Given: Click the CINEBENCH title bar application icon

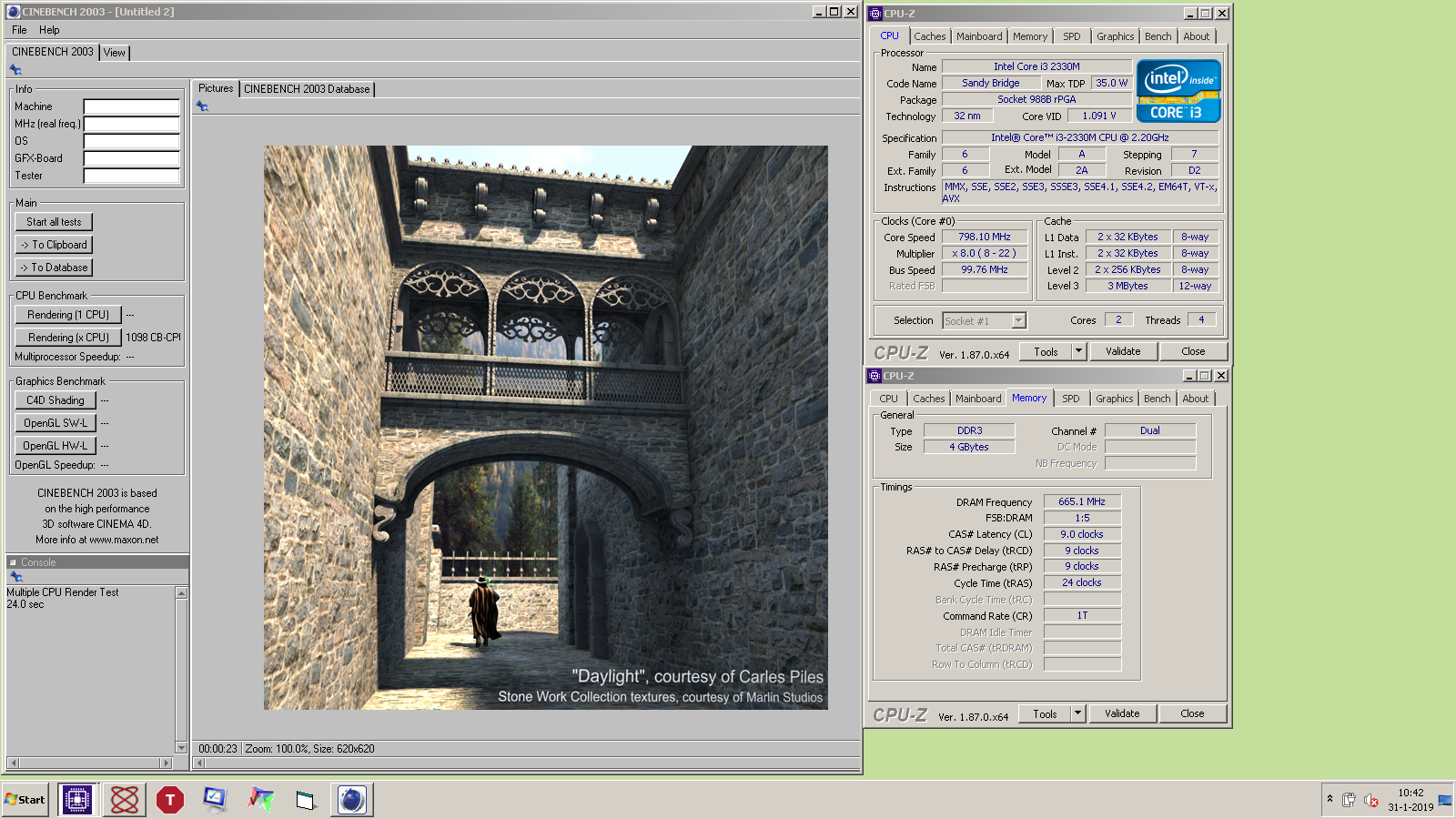Looking at the screenshot, I should click(14, 12).
